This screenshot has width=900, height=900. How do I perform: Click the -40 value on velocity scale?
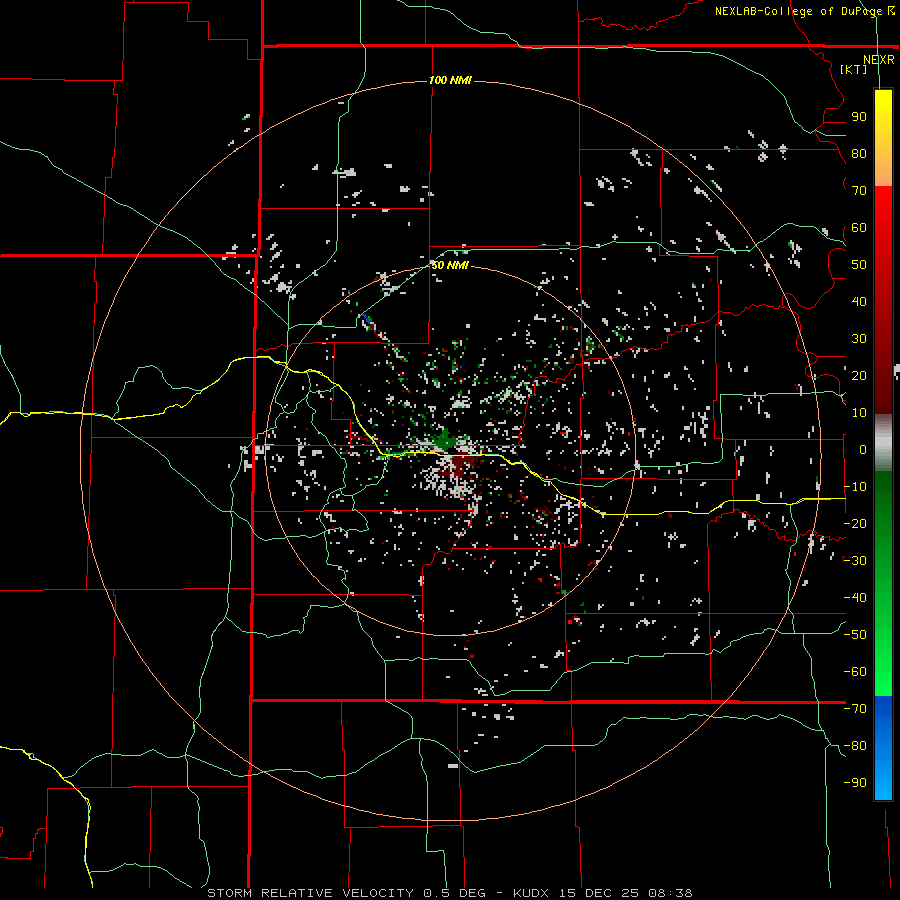[855, 598]
